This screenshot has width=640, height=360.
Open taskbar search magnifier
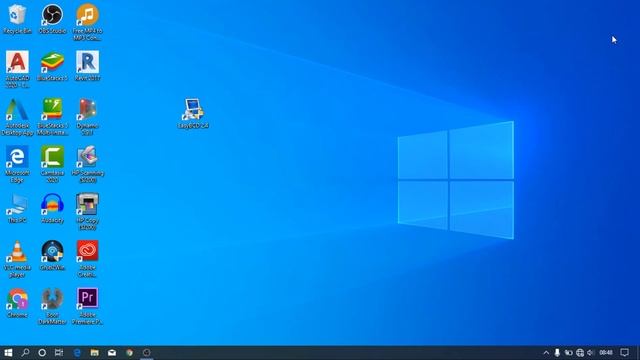[25, 353]
